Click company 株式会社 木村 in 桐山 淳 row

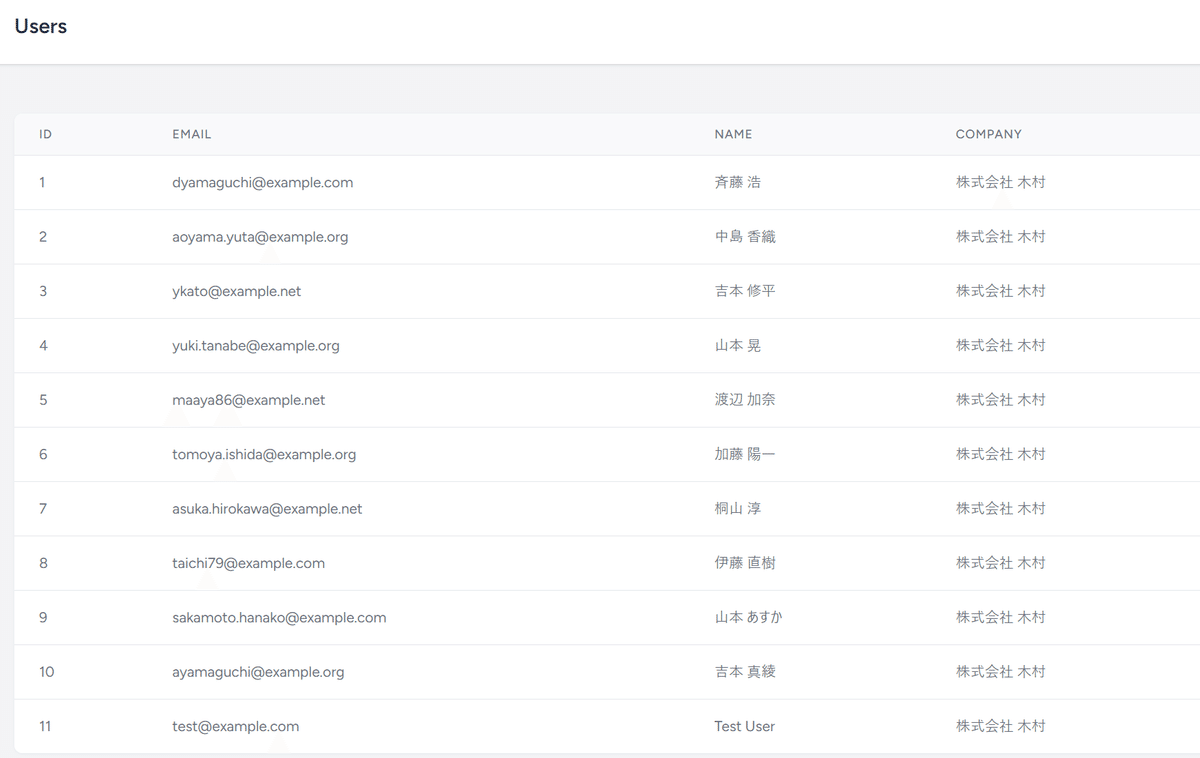point(1001,509)
